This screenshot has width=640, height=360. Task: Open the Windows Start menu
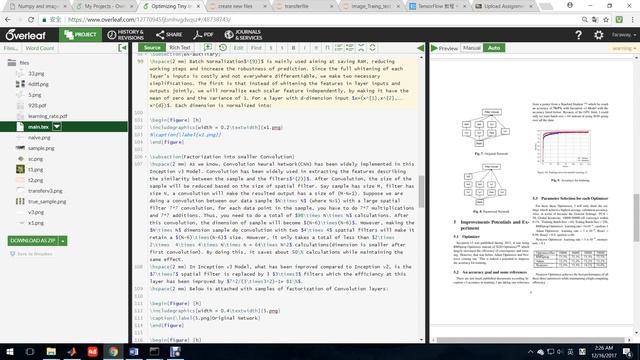point(9,352)
